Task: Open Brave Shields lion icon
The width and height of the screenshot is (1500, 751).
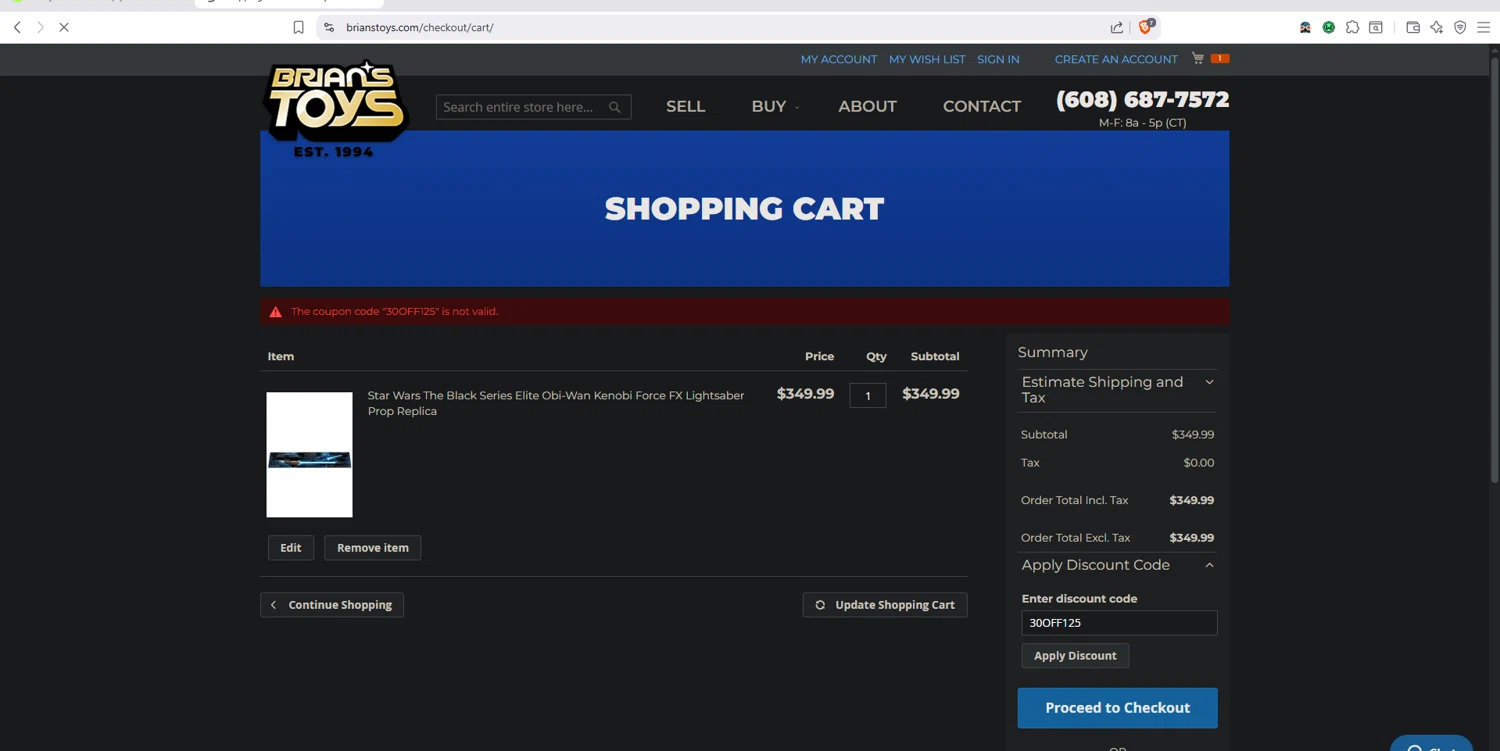Action: click(1146, 26)
